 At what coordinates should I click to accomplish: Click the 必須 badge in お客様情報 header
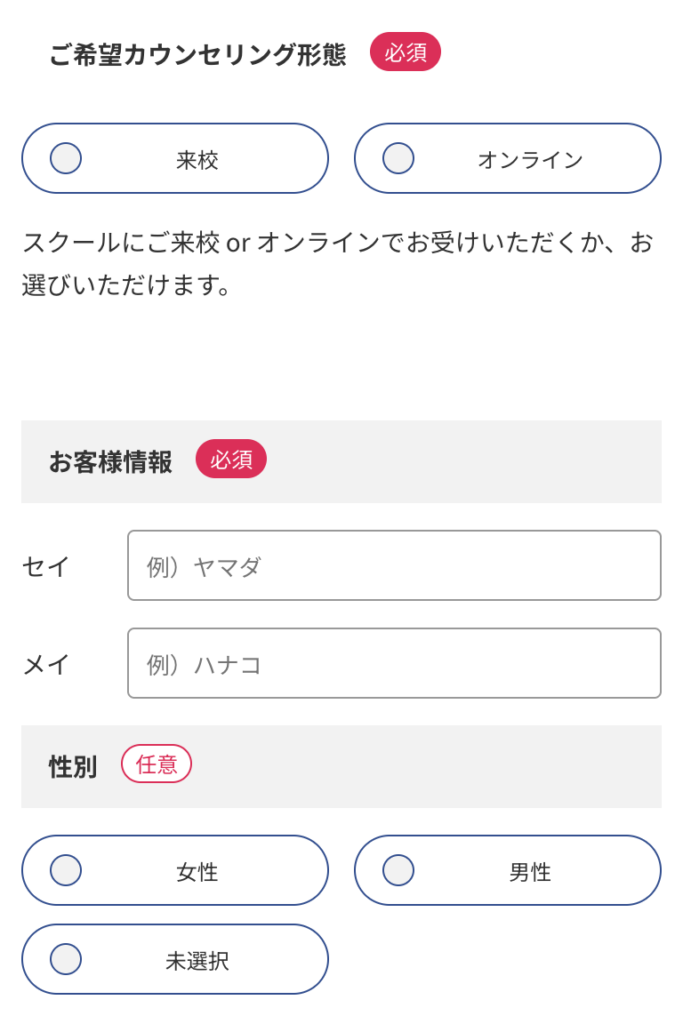(x=231, y=459)
